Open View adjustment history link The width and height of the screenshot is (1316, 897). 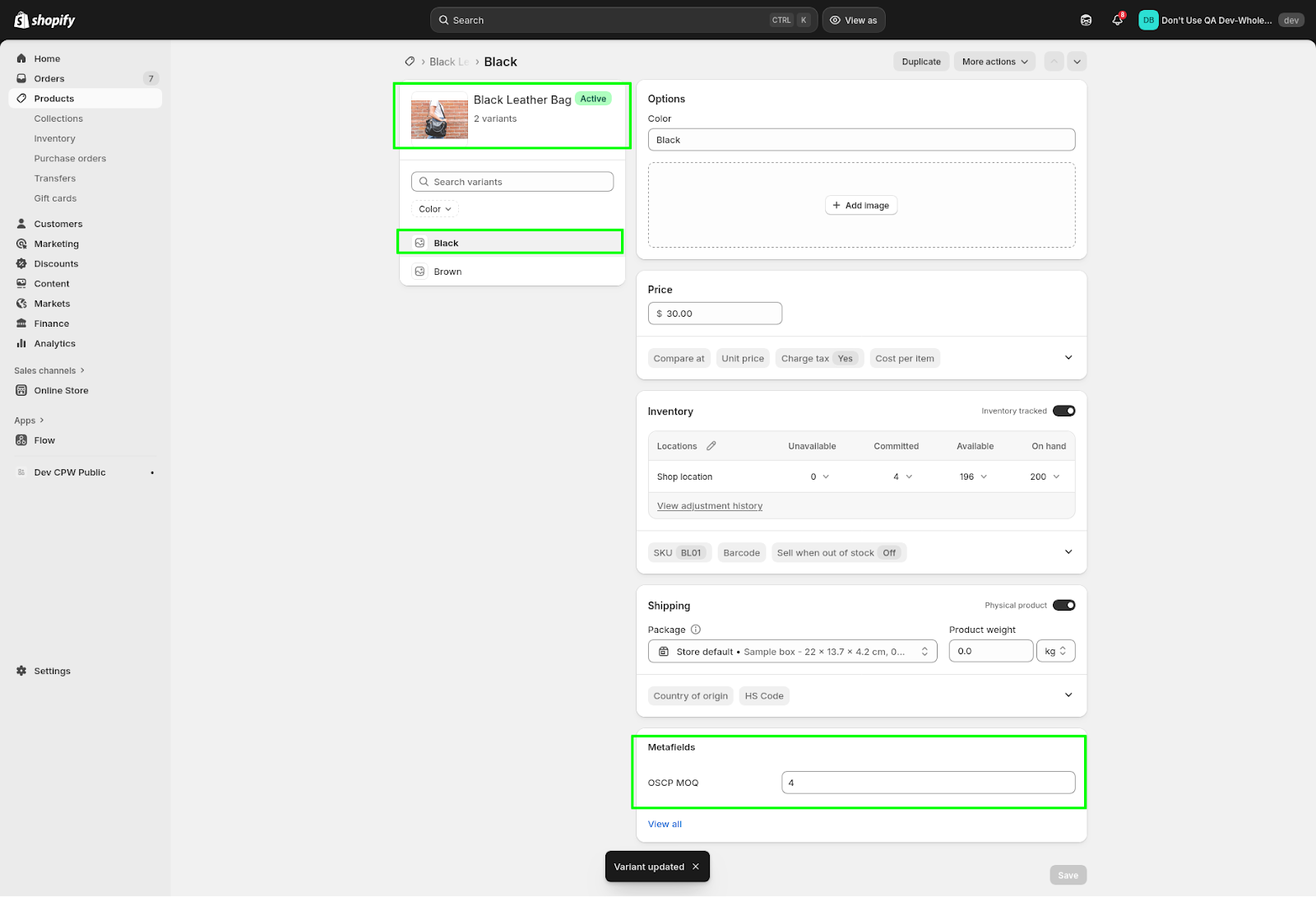tap(709, 506)
